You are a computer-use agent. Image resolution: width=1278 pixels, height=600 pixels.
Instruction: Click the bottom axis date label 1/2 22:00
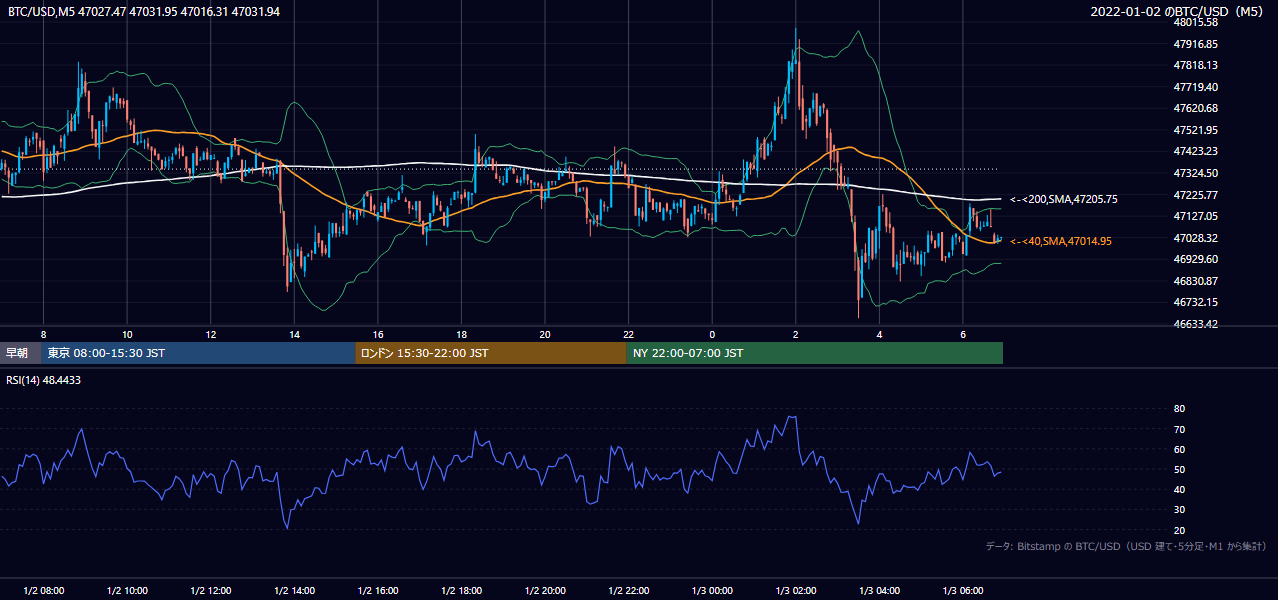628,590
